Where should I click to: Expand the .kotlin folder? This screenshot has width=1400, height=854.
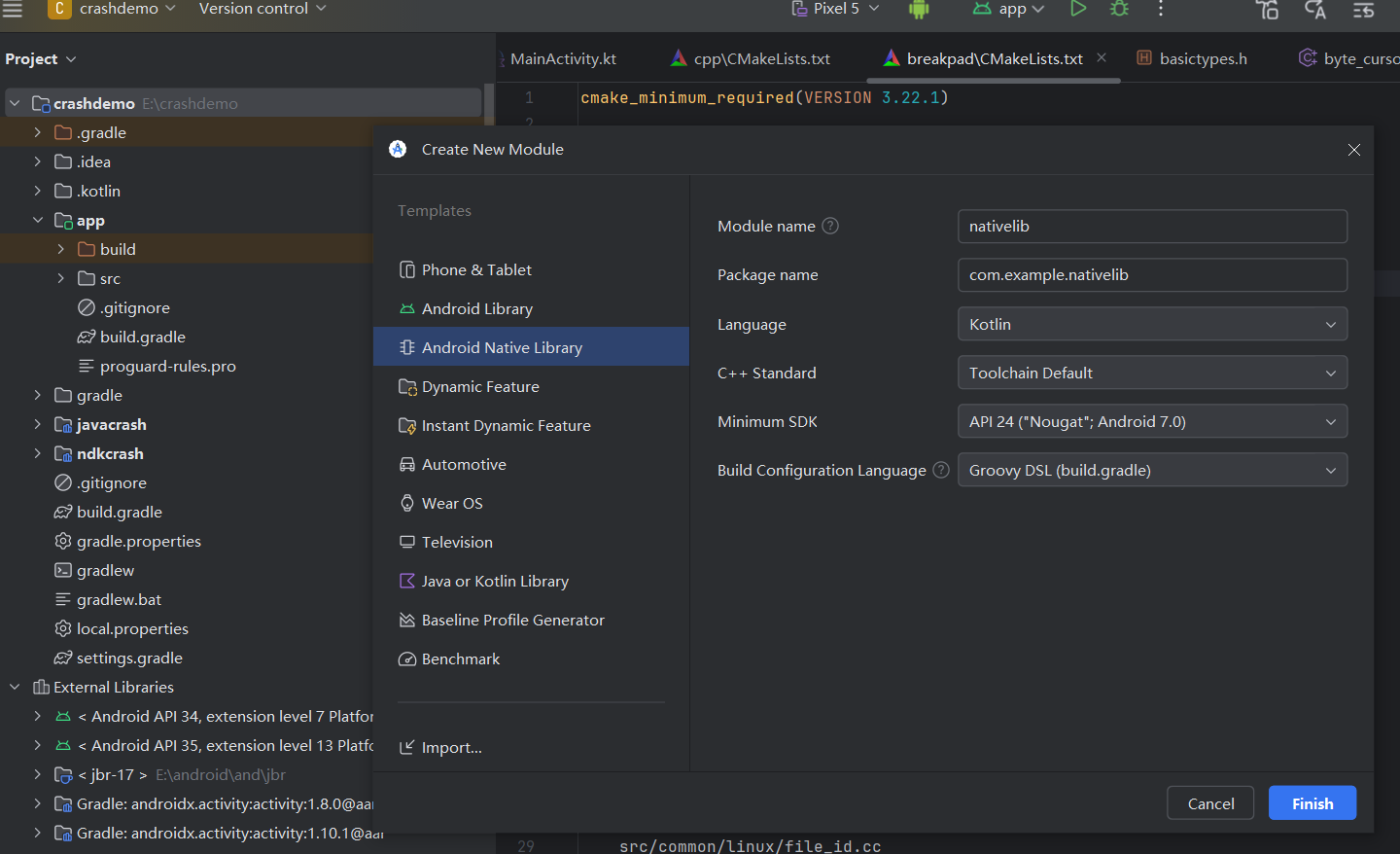pos(38,191)
